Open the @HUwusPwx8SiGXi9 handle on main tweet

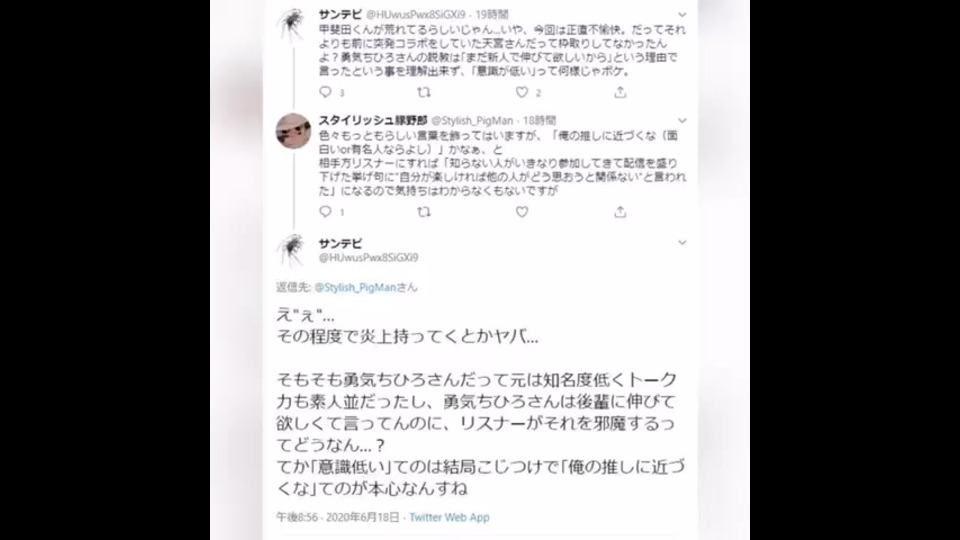[368, 258]
